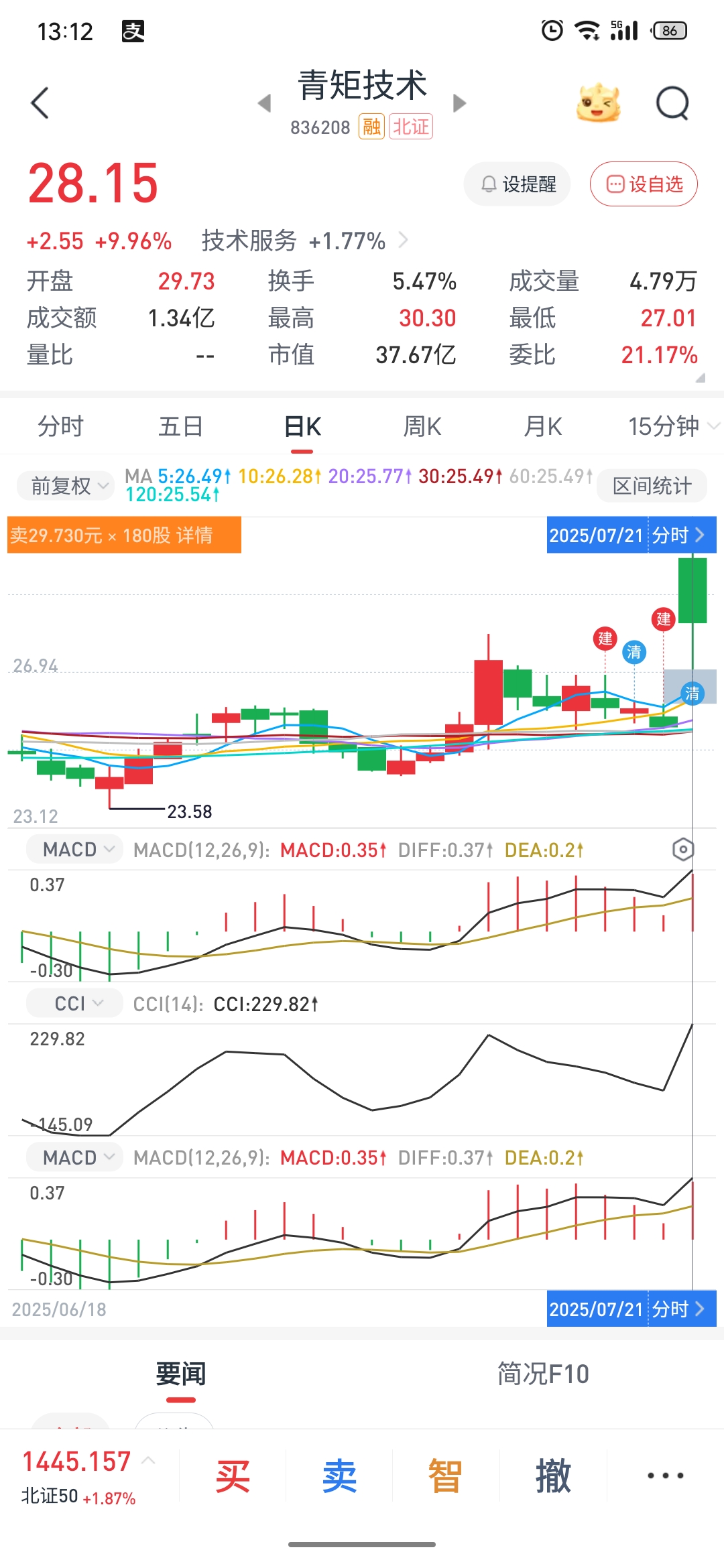Image resolution: width=724 pixels, height=1568 pixels.
Task: Tap the 最高 30.30 value
Action: tap(428, 318)
